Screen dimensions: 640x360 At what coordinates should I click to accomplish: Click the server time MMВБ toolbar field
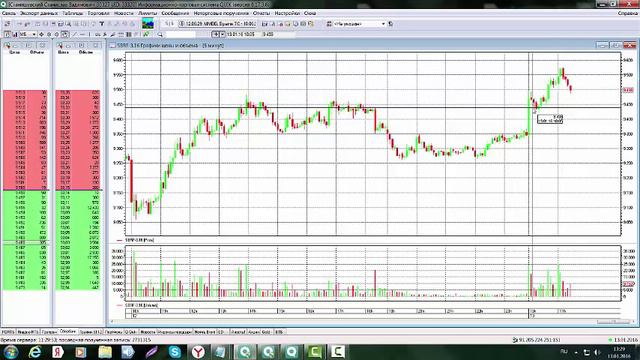(217, 24)
